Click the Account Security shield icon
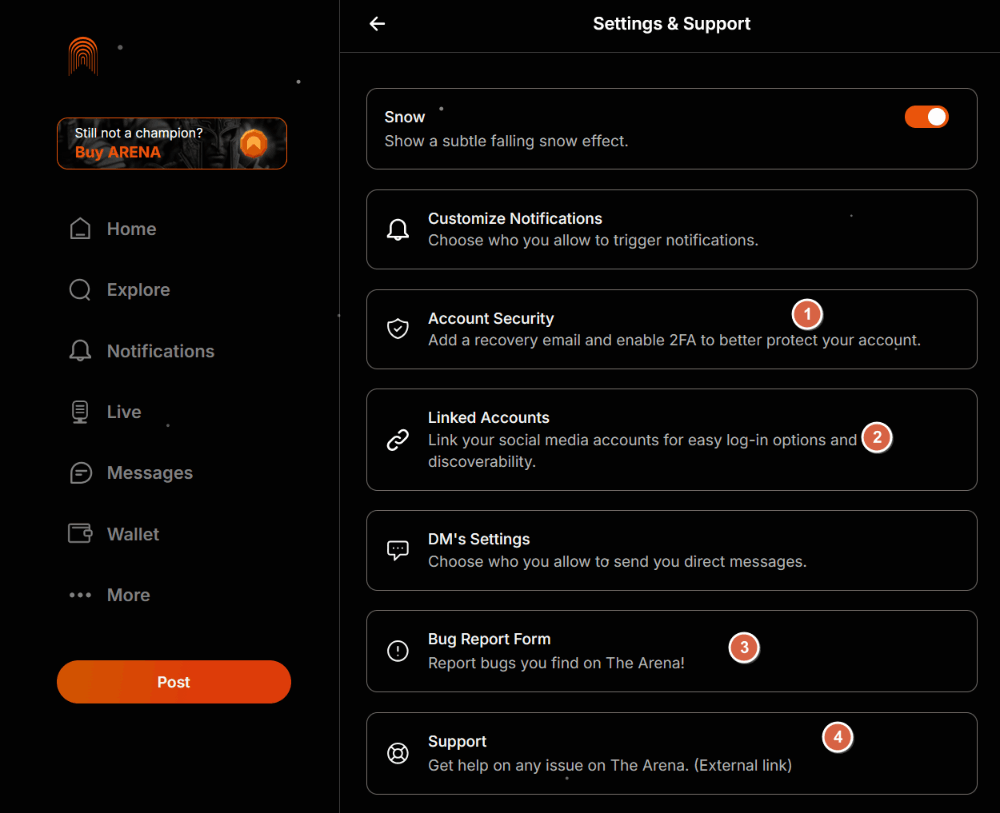The width and height of the screenshot is (1000, 813). pyautogui.click(x=398, y=329)
